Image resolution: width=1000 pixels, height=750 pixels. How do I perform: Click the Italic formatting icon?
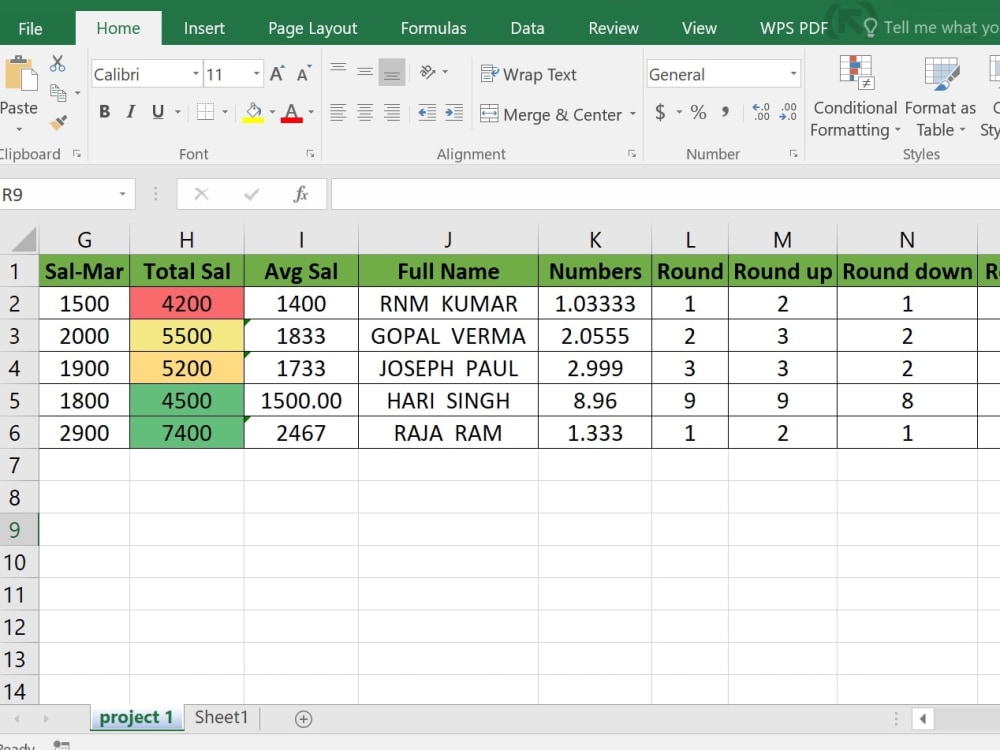(x=130, y=111)
